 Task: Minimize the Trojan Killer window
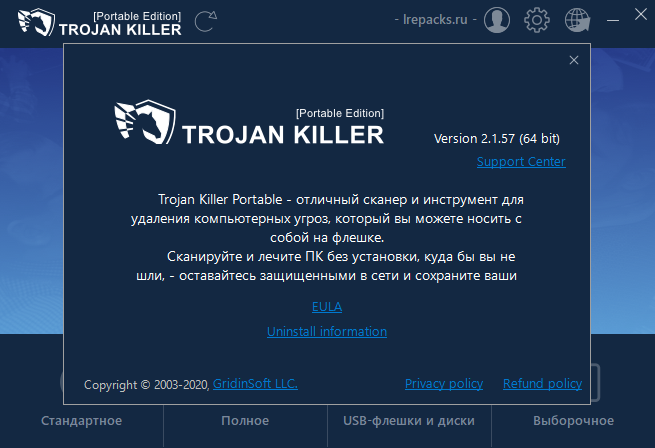[x=613, y=20]
